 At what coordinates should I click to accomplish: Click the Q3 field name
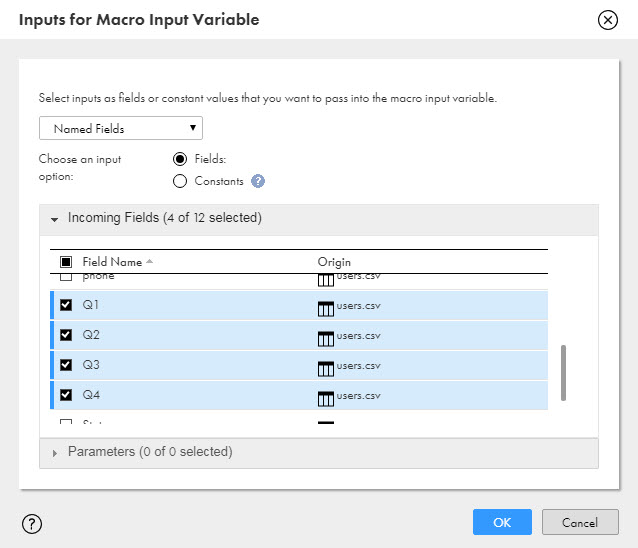pyautogui.click(x=91, y=365)
